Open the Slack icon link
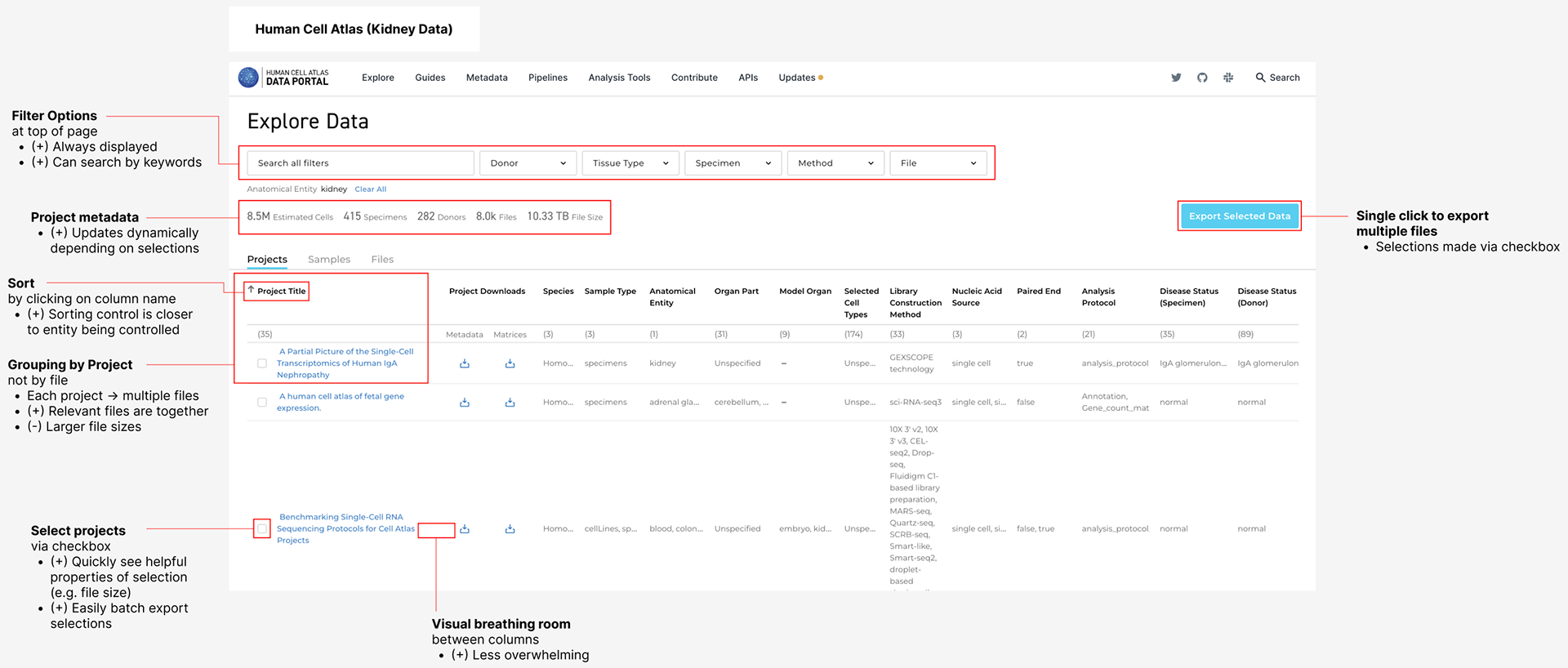 [1228, 78]
